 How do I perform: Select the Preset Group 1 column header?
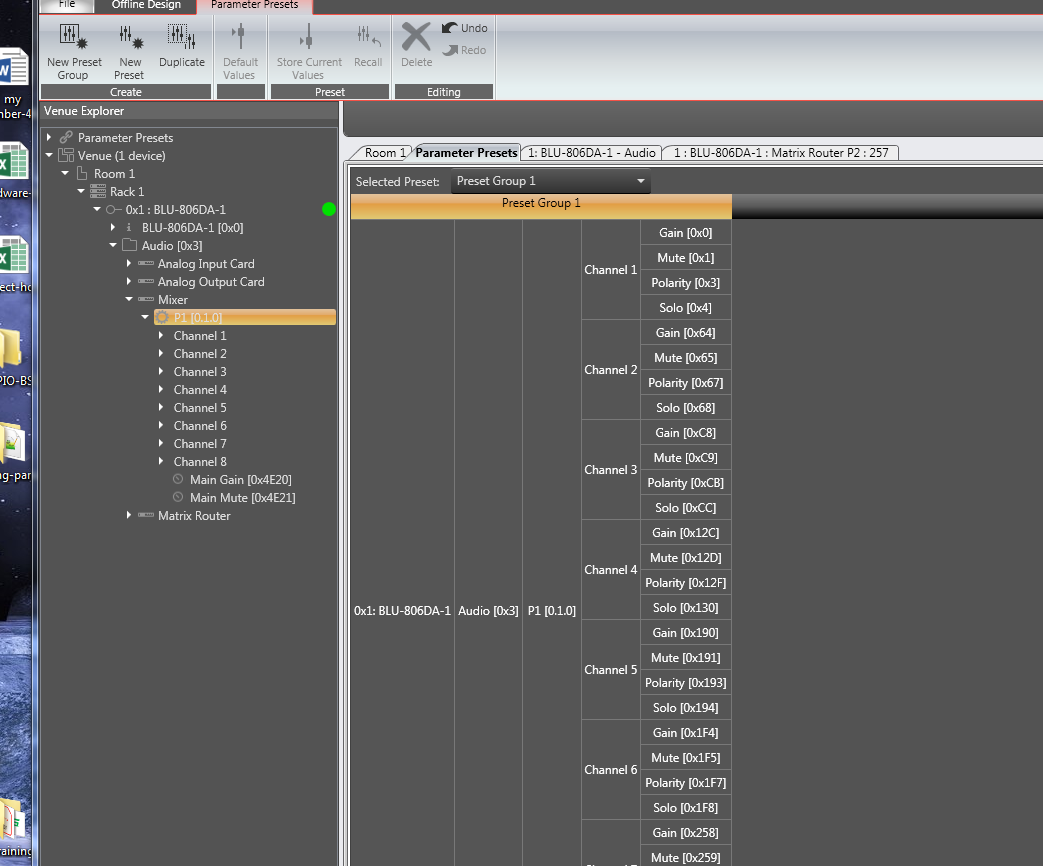pyautogui.click(x=541, y=206)
